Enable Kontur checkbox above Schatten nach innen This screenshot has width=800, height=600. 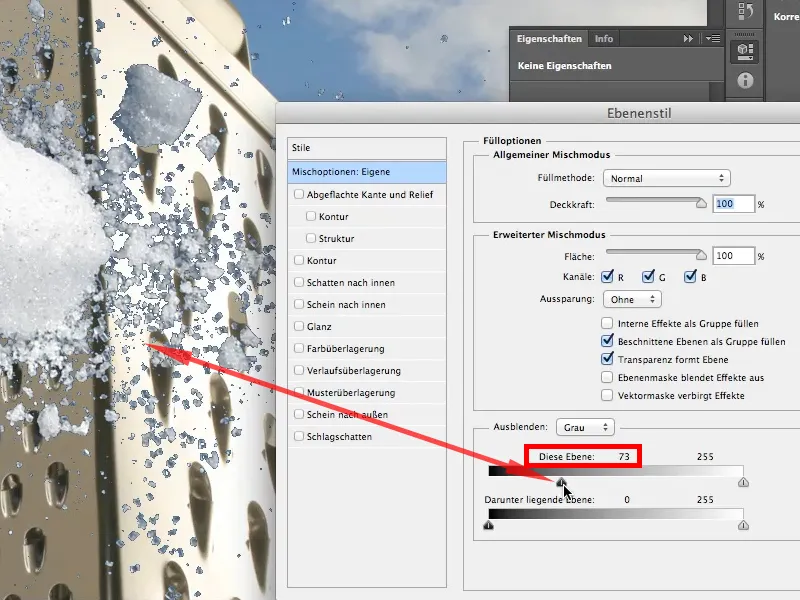coord(299,260)
